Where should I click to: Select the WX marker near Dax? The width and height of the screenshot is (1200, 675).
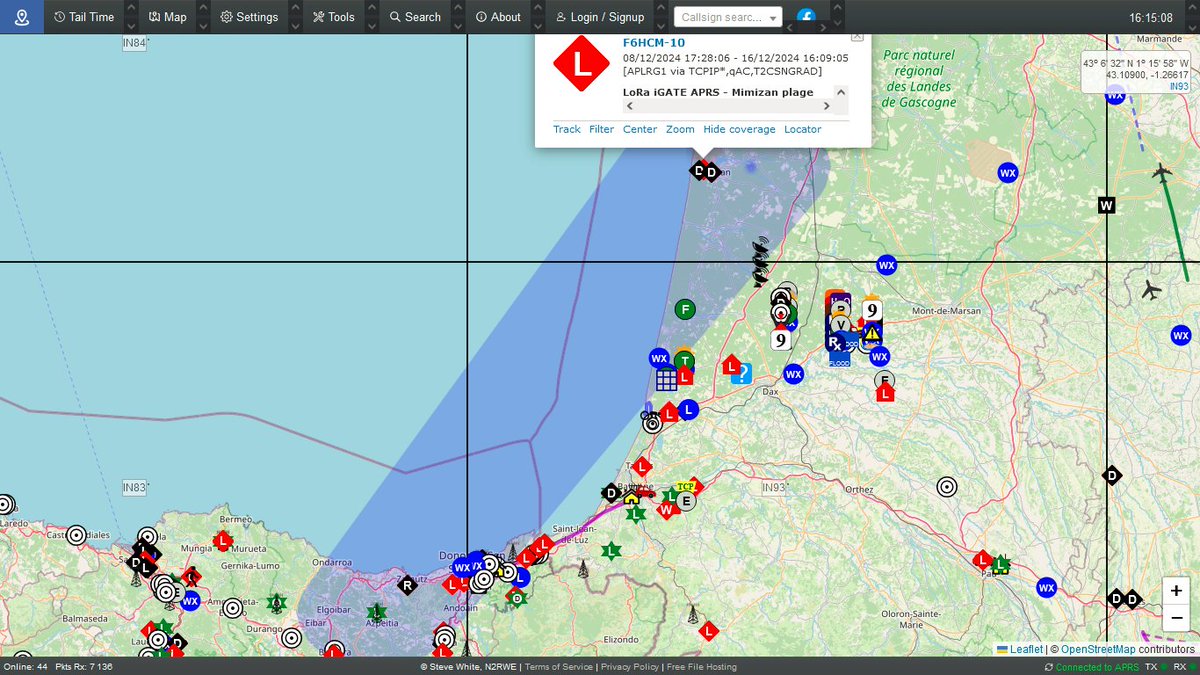794,375
